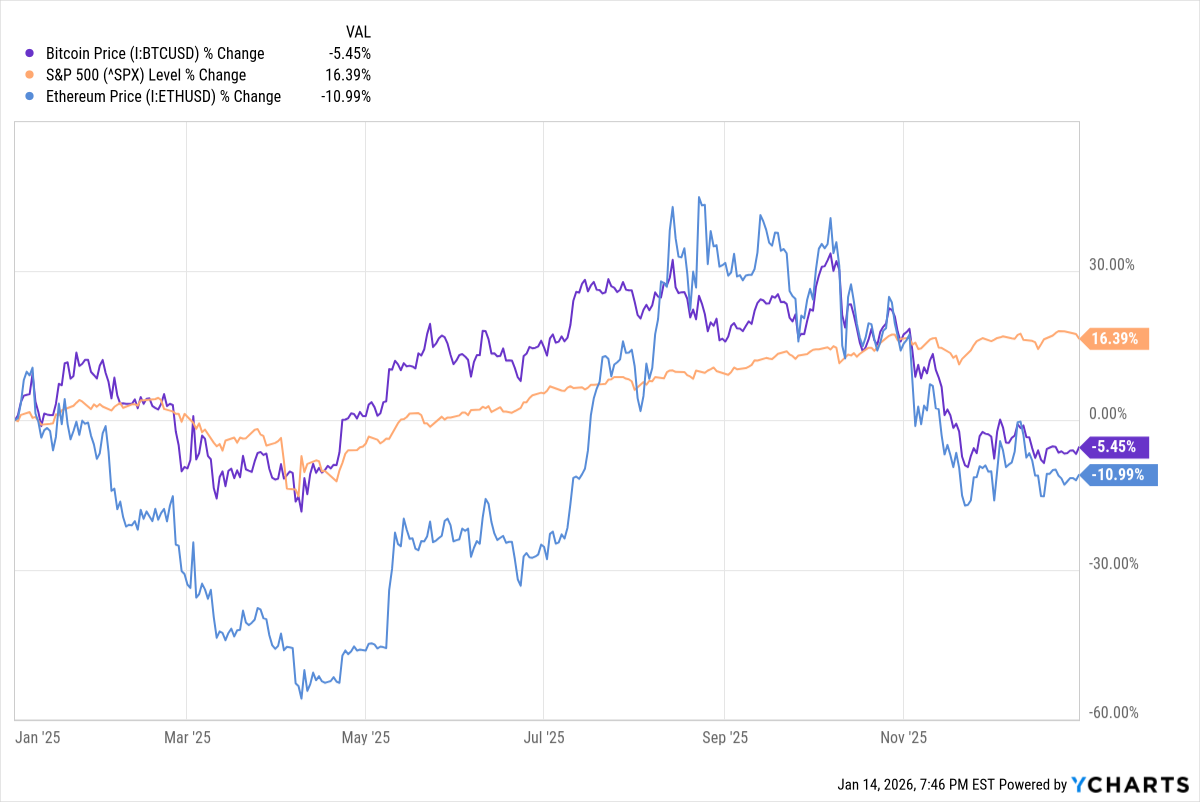The width and height of the screenshot is (1200, 802).
Task: Click the 30.00% y-axis label
Action: click(1112, 265)
